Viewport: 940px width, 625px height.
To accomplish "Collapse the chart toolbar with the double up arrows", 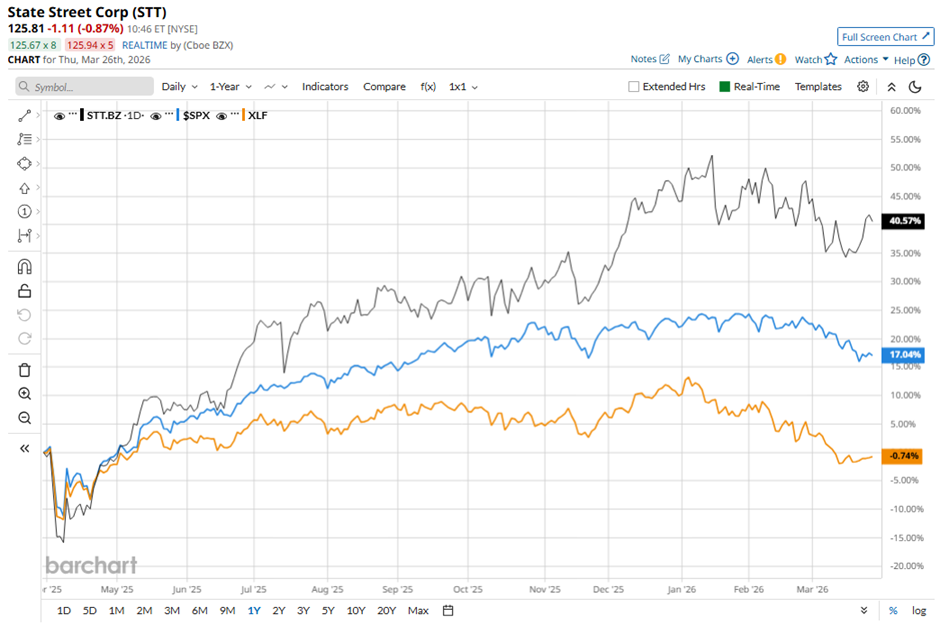I will click(x=891, y=87).
